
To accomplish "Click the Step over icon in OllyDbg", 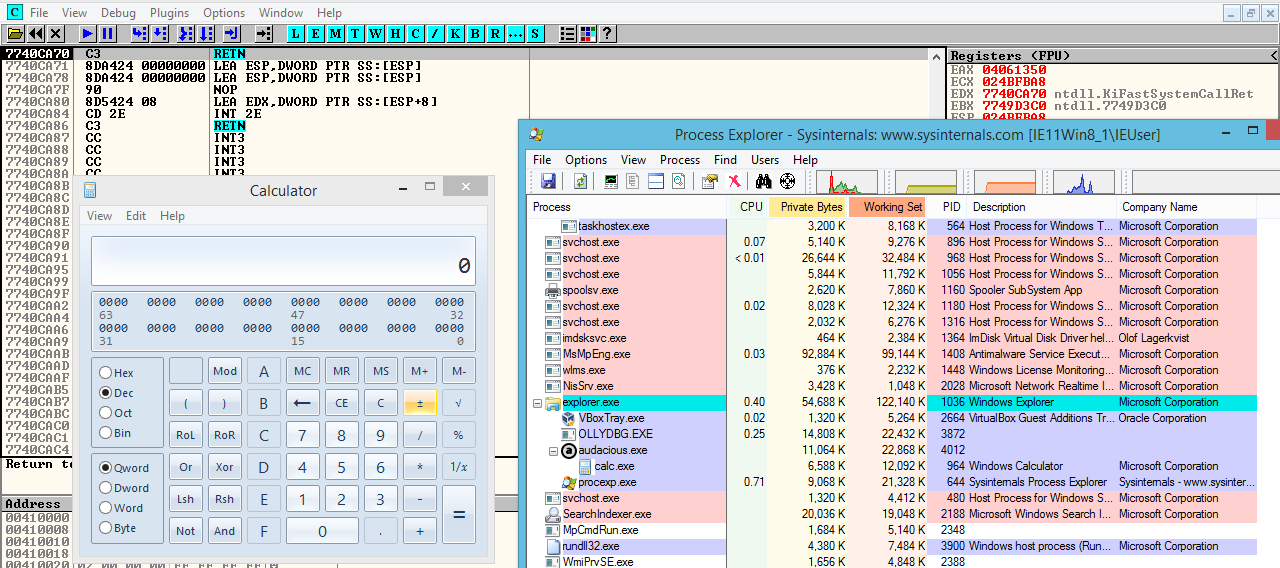I will [x=161, y=34].
